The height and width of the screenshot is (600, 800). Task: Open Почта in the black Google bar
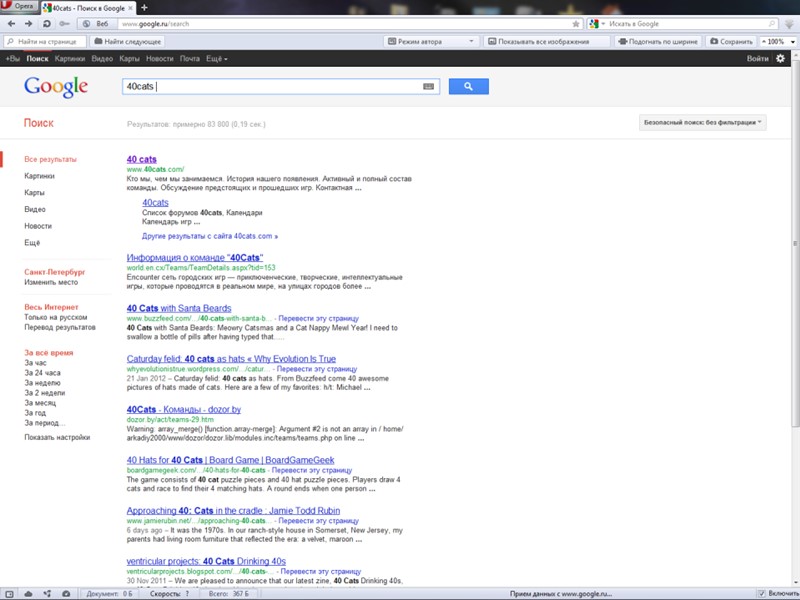click(x=190, y=59)
